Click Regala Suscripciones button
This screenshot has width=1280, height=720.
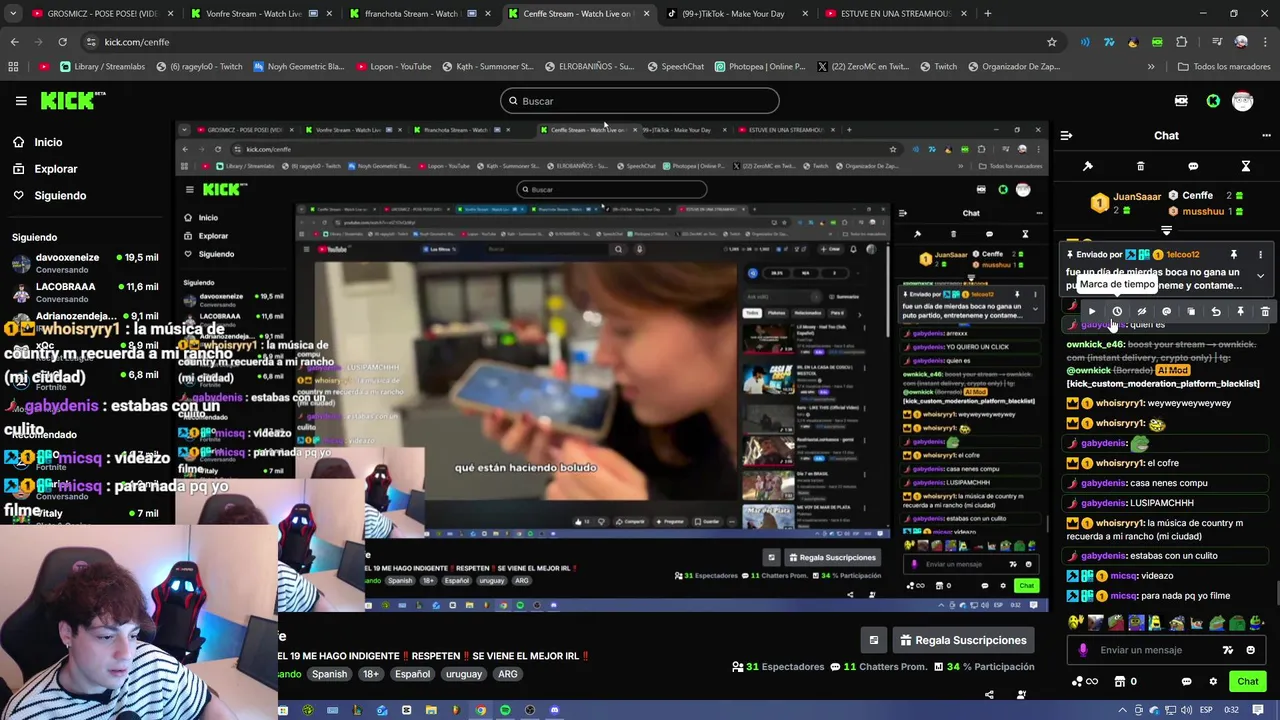963,640
